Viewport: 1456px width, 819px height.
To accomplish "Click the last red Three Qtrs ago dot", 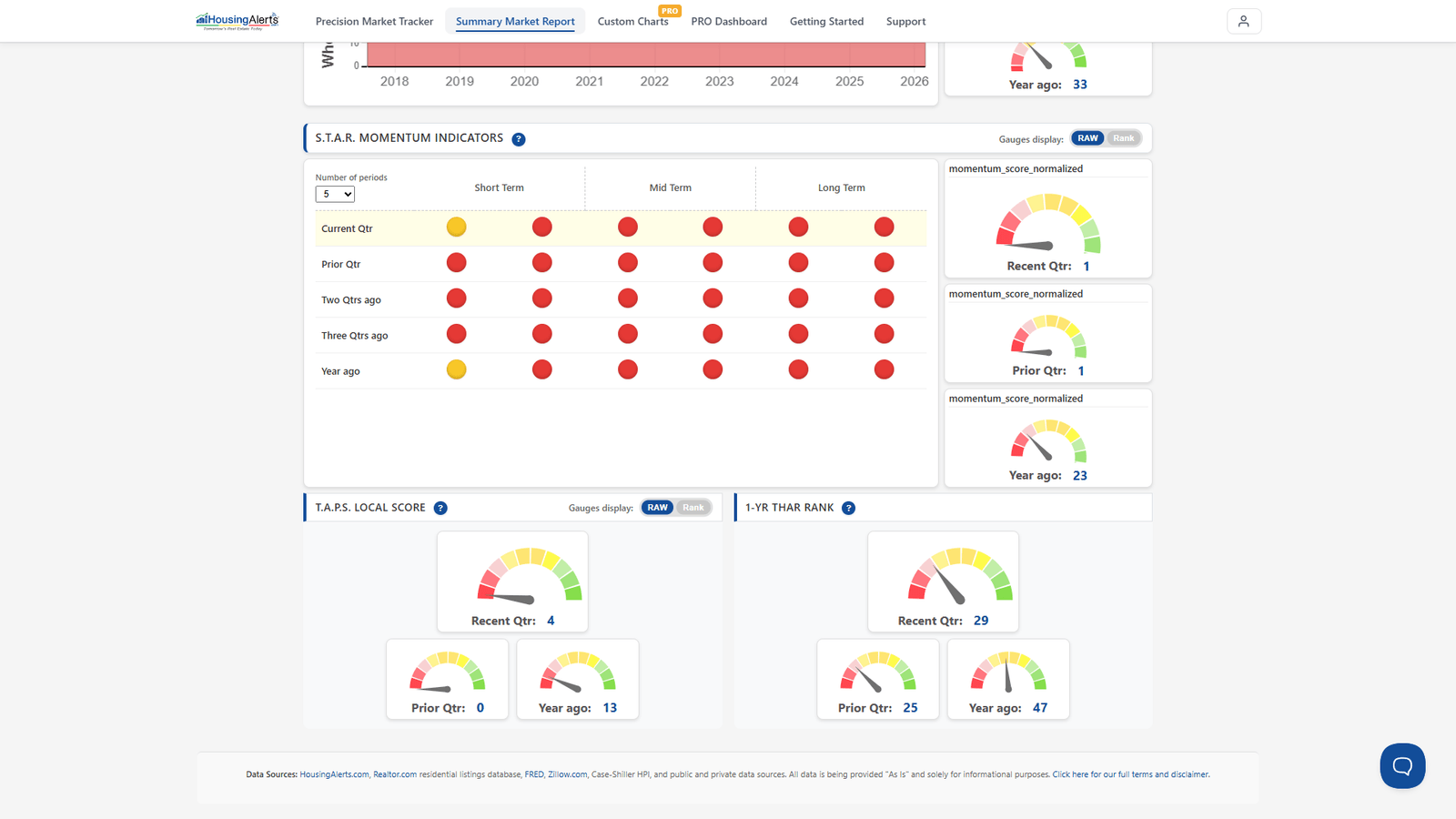I will (x=884, y=334).
